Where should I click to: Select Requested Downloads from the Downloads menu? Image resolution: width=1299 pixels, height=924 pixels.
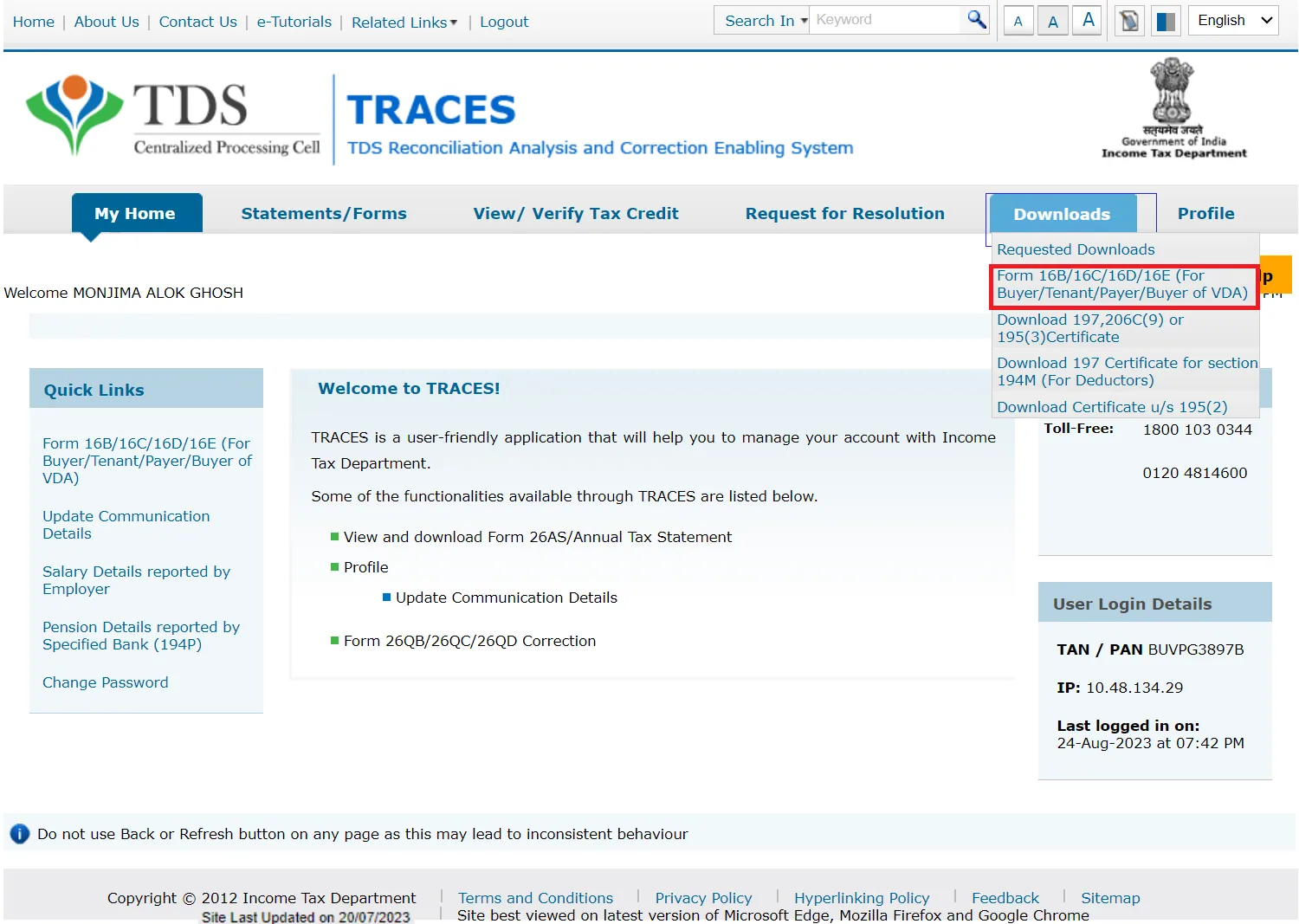[x=1076, y=249]
